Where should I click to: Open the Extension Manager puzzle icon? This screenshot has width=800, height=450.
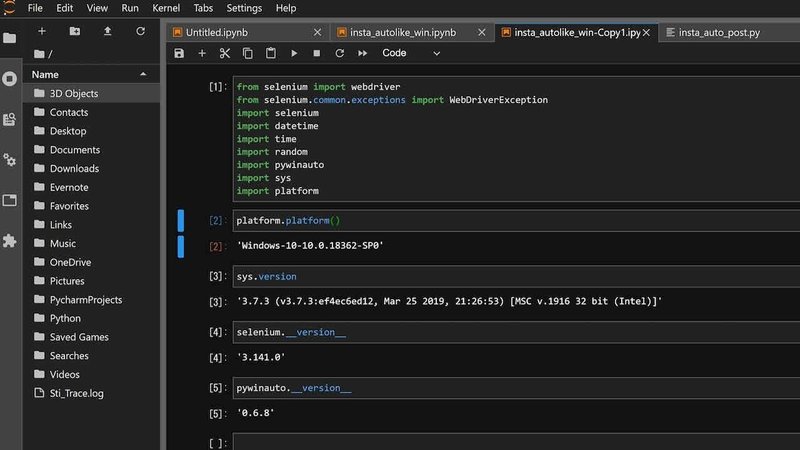point(10,240)
